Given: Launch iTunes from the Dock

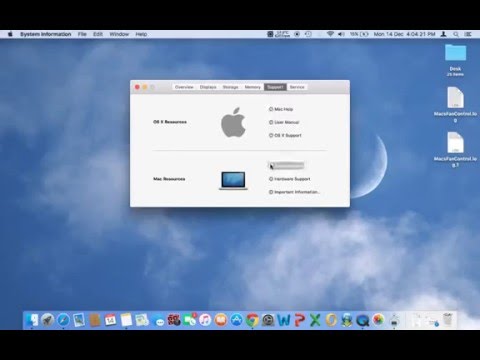Looking at the screenshot, I should click(x=205, y=320).
